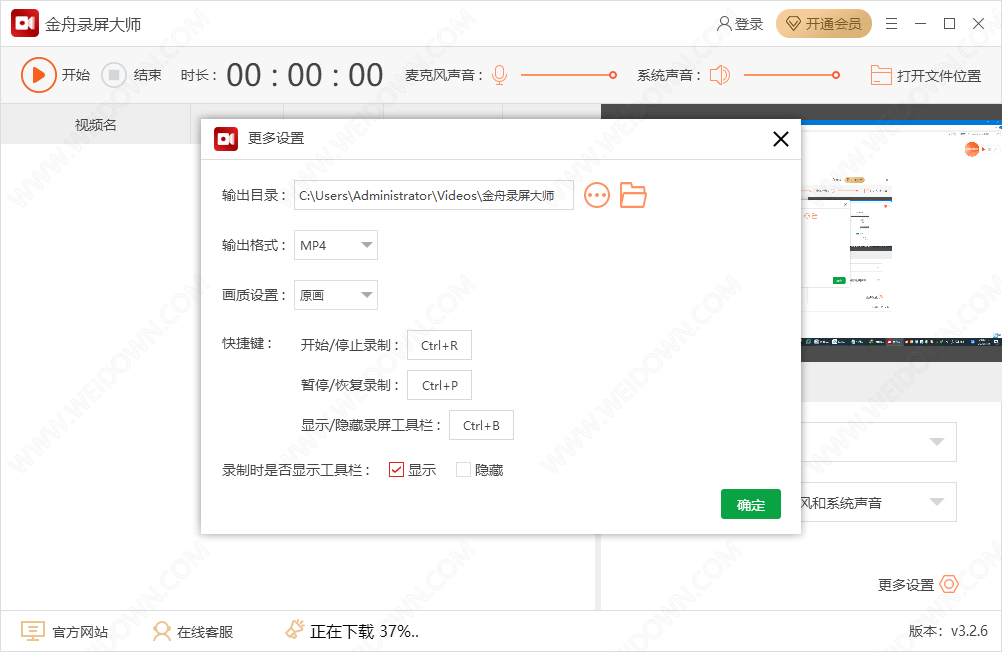The width and height of the screenshot is (1002, 652).
Task: Expand the MP4 output format dropdown
Action: (335, 245)
